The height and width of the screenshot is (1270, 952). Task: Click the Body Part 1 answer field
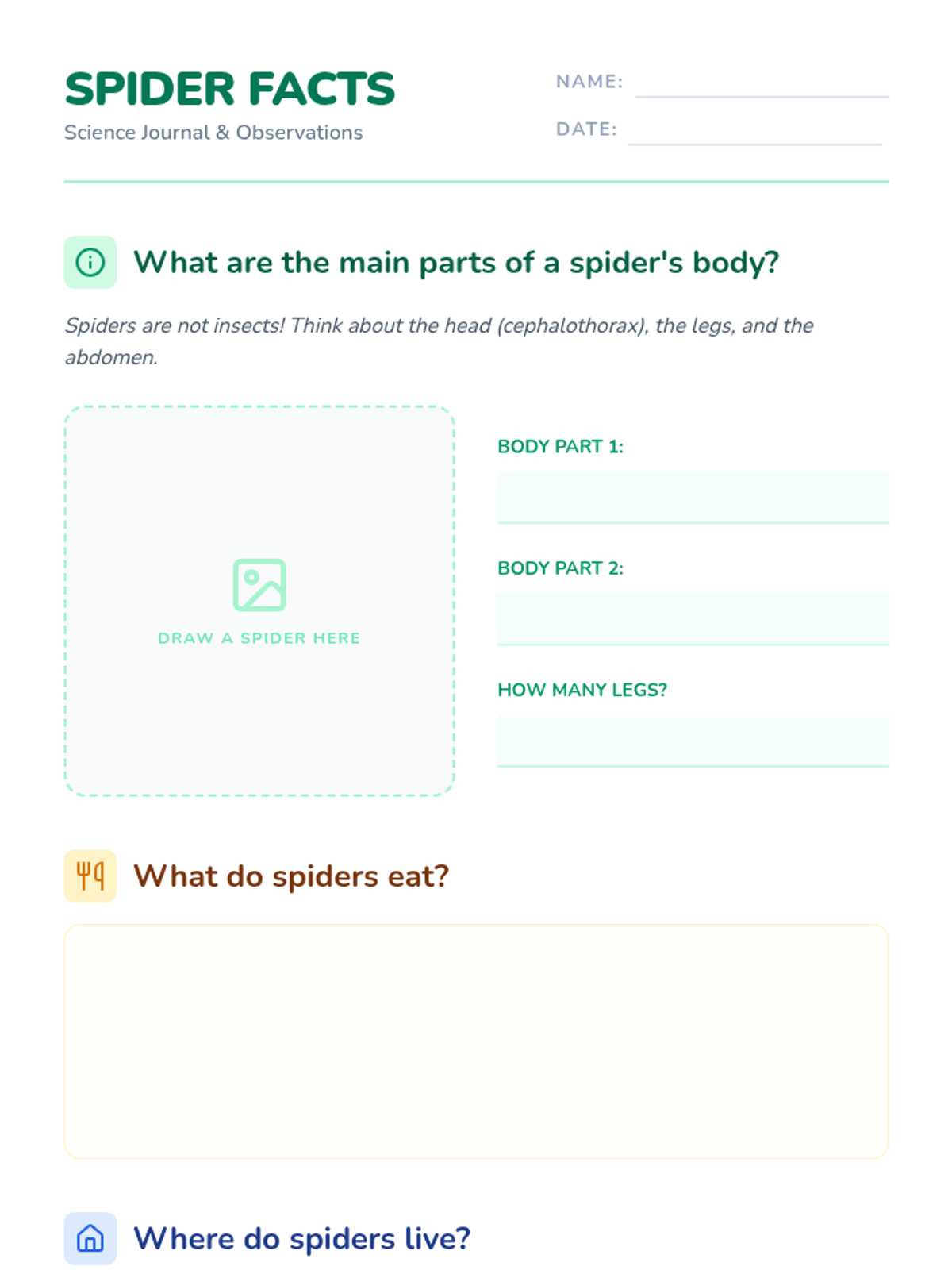[693, 498]
